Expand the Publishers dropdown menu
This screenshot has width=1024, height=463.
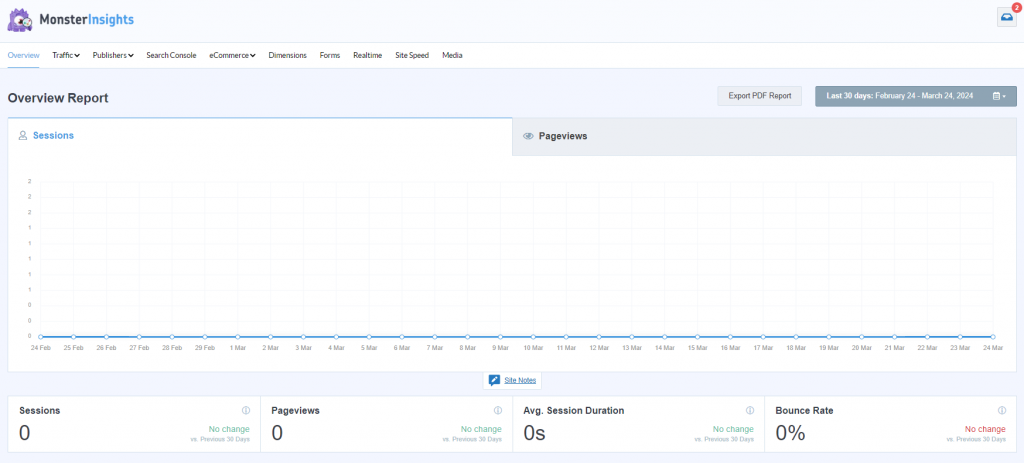click(113, 55)
